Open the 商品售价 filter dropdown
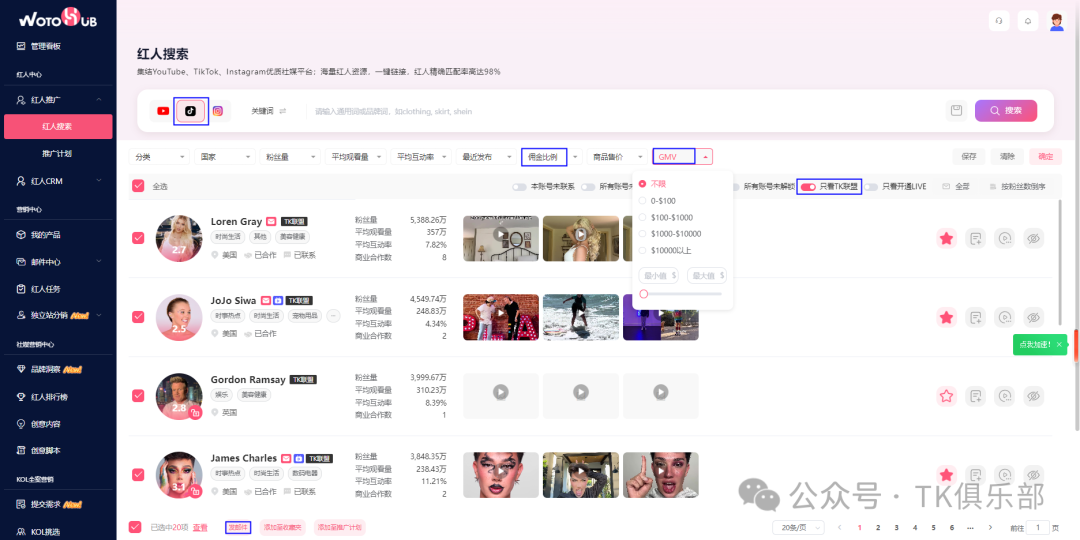1080x540 pixels. tap(617, 157)
